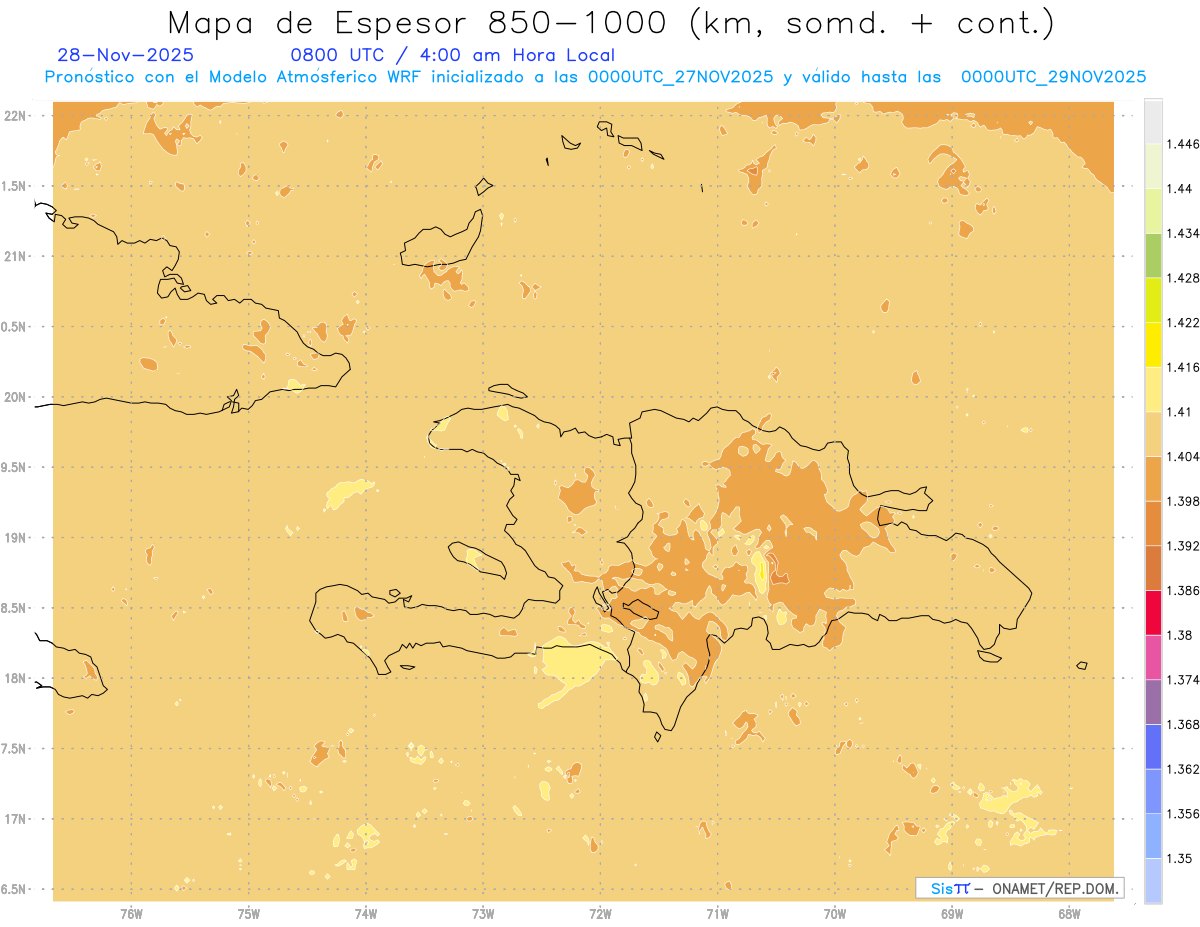Click the colorbar value '1.368'
The width and height of the screenshot is (1200, 927).
1182,724
